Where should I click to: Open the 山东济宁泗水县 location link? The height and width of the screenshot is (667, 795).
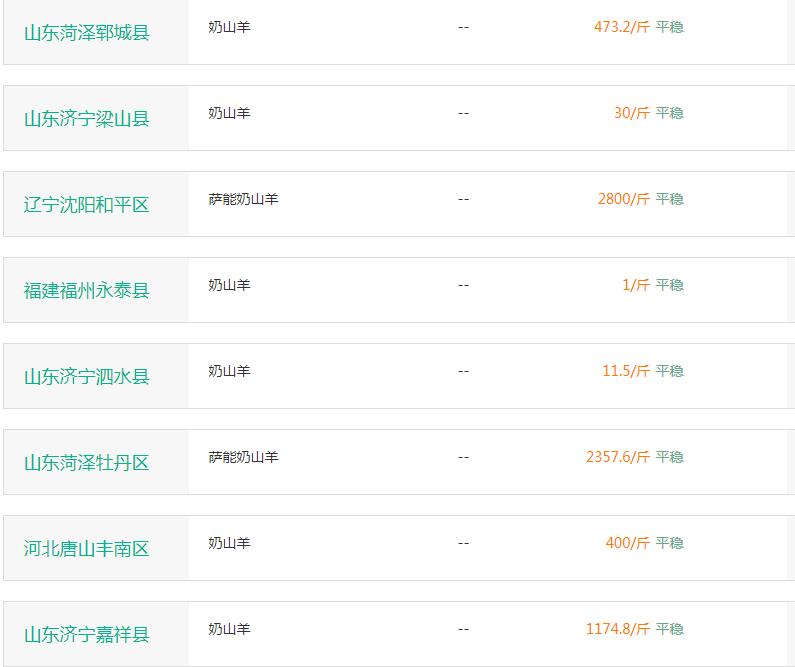click(x=87, y=377)
